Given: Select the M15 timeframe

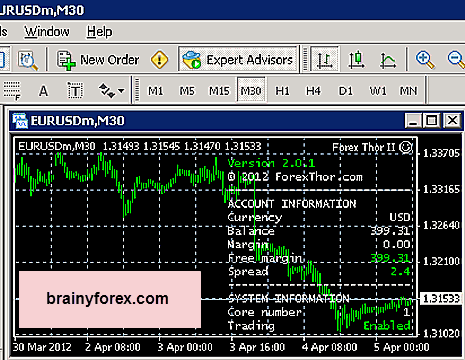Looking at the screenshot, I should pyautogui.click(x=219, y=91).
